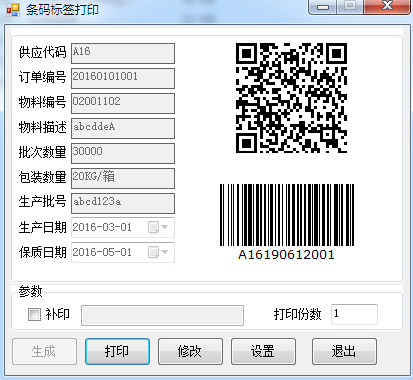Click date value 2016-03-01
Image resolution: width=413 pixels, height=380 pixels.
(102, 227)
